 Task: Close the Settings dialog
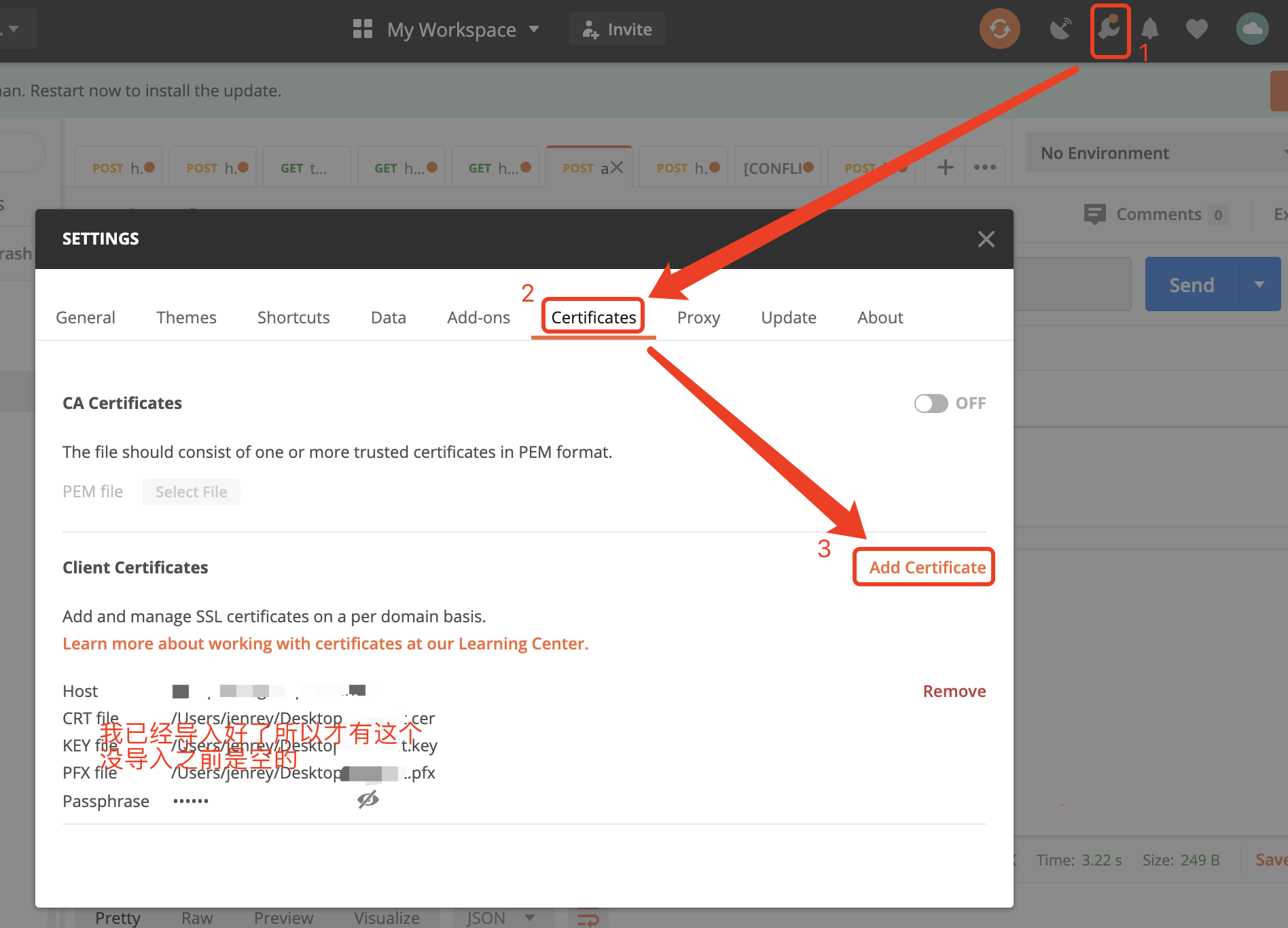pyautogui.click(x=986, y=239)
